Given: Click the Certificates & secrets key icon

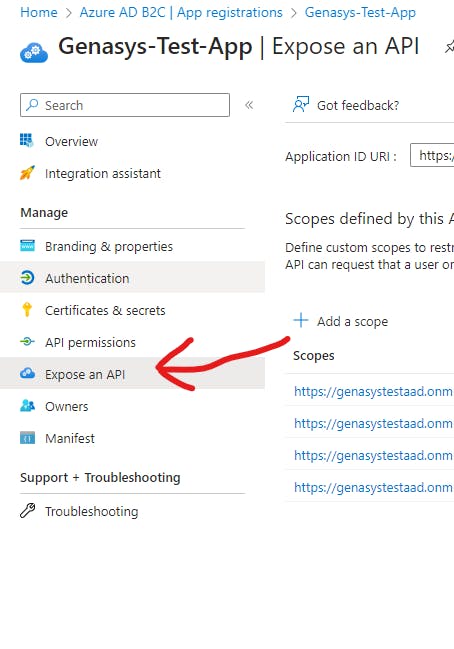Looking at the screenshot, I should click(27, 310).
